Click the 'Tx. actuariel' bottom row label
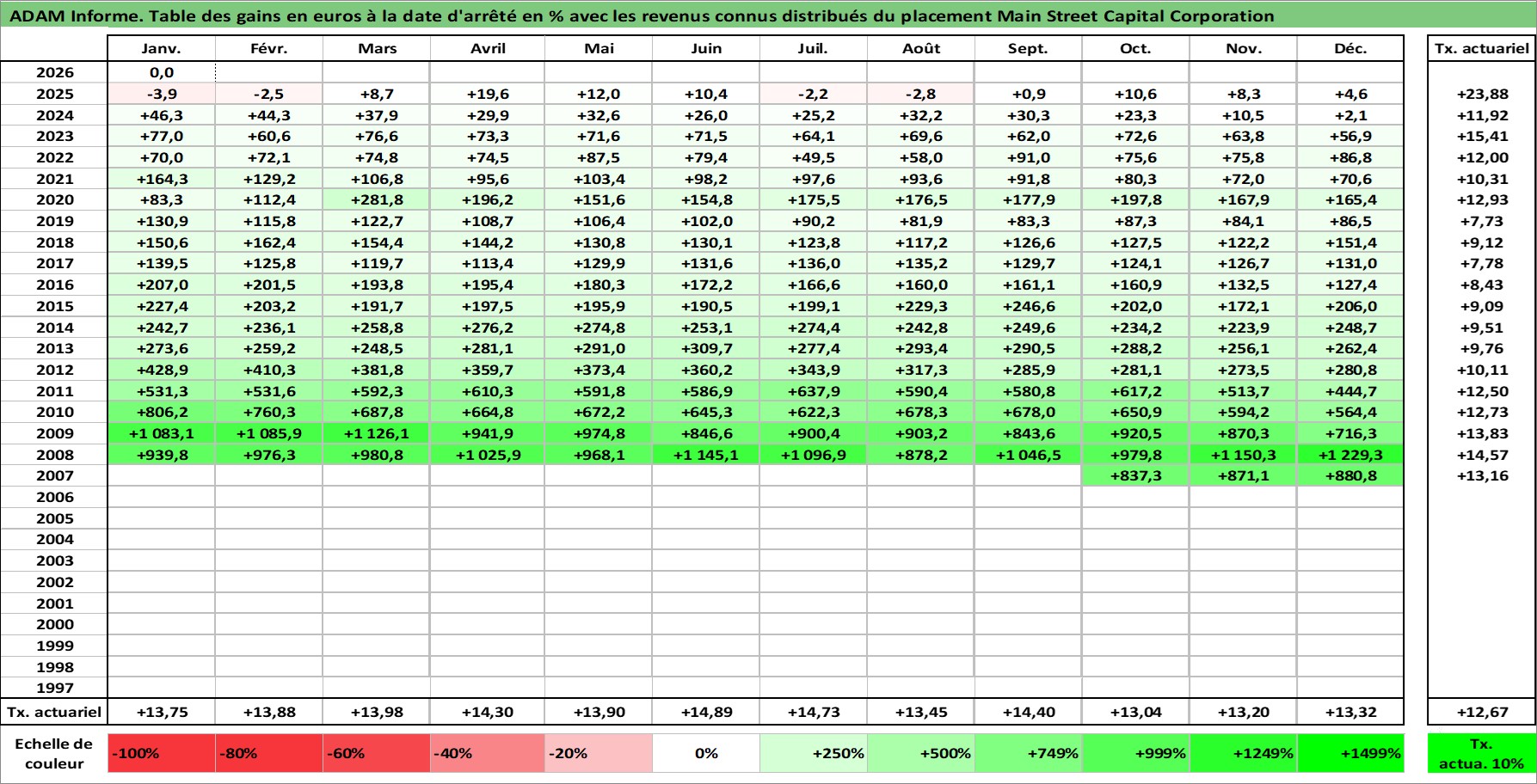This screenshot has height=784, width=1537. [54, 712]
